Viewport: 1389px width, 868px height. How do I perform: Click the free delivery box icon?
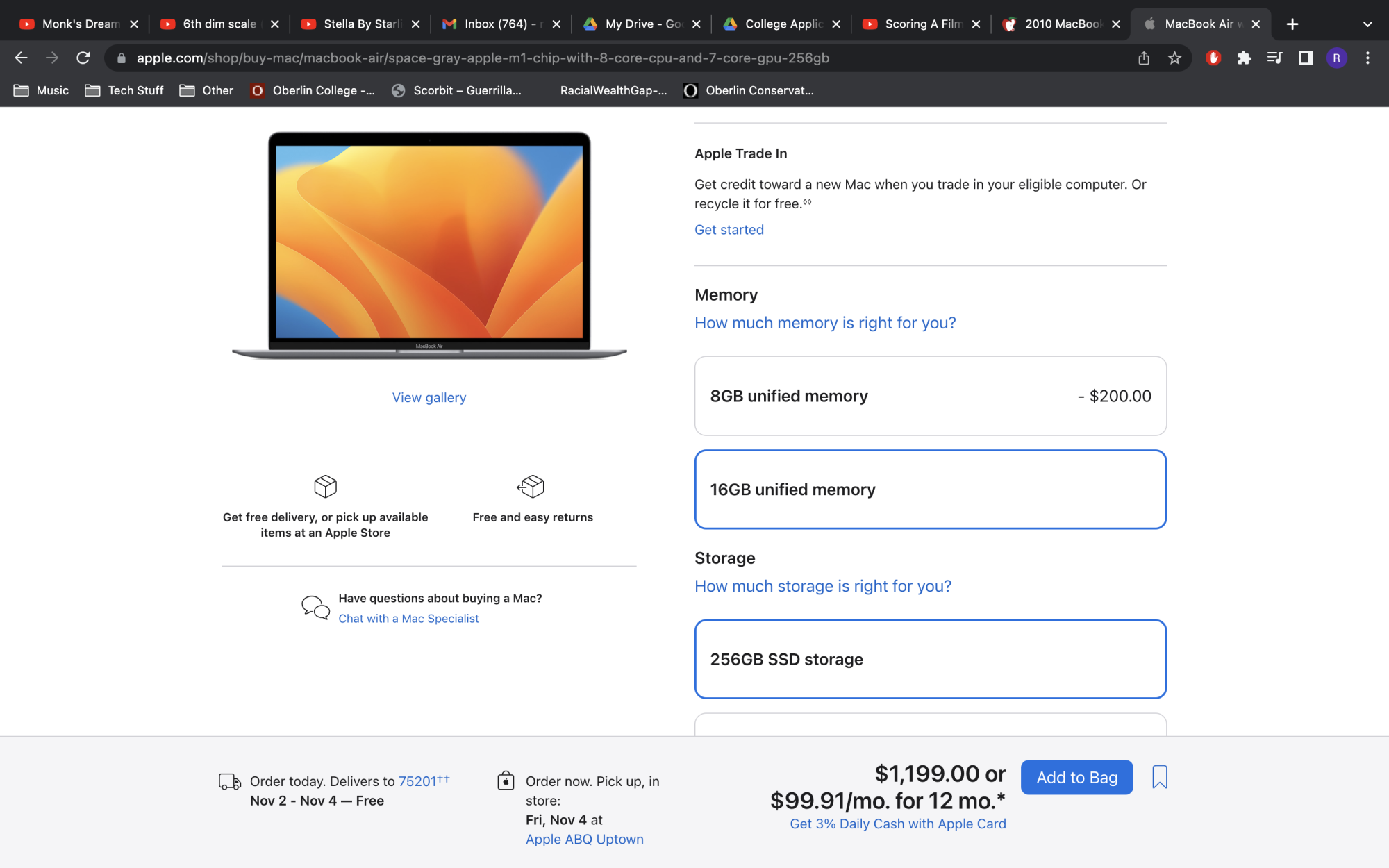[x=325, y=486]
